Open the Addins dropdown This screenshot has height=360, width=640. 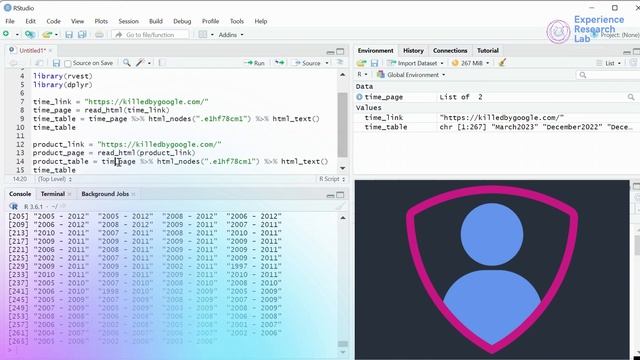pyautogui.click(x=231, y=35)
